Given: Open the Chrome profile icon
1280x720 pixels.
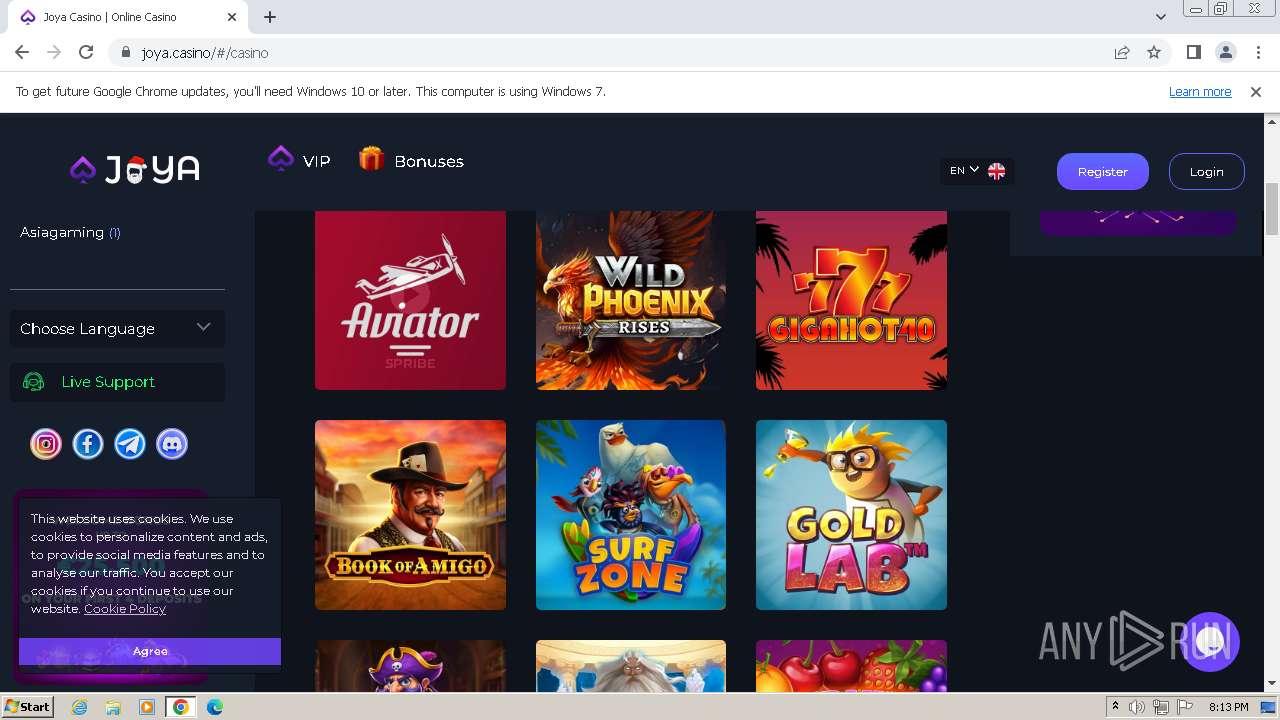Looking at the screenshot, I should pos(1225,52).
